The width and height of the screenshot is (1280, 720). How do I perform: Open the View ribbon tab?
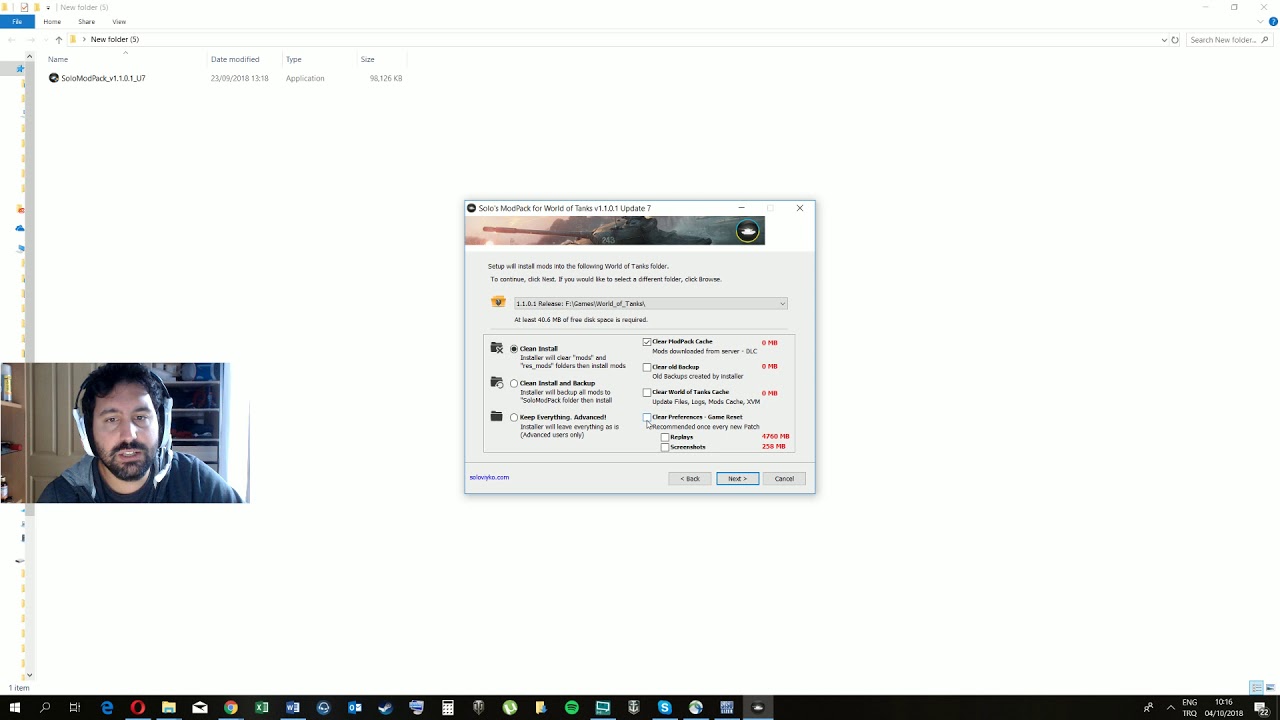pyautogui.click(x=119, y=22)
